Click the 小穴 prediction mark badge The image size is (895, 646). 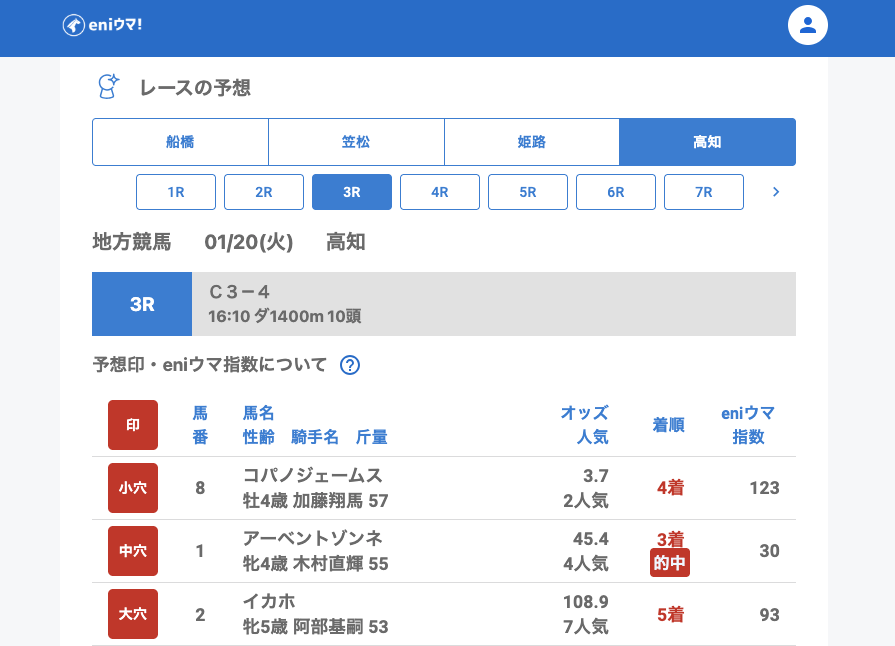pyautogui.click(x=133, y=488)
